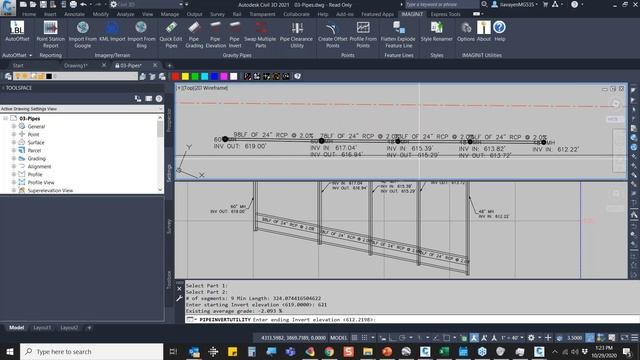Image resolution: width=640 pixels, height=360 pixels.
Task: Switch to the Express Tools ribbon tab
Action: click(445, 14)
